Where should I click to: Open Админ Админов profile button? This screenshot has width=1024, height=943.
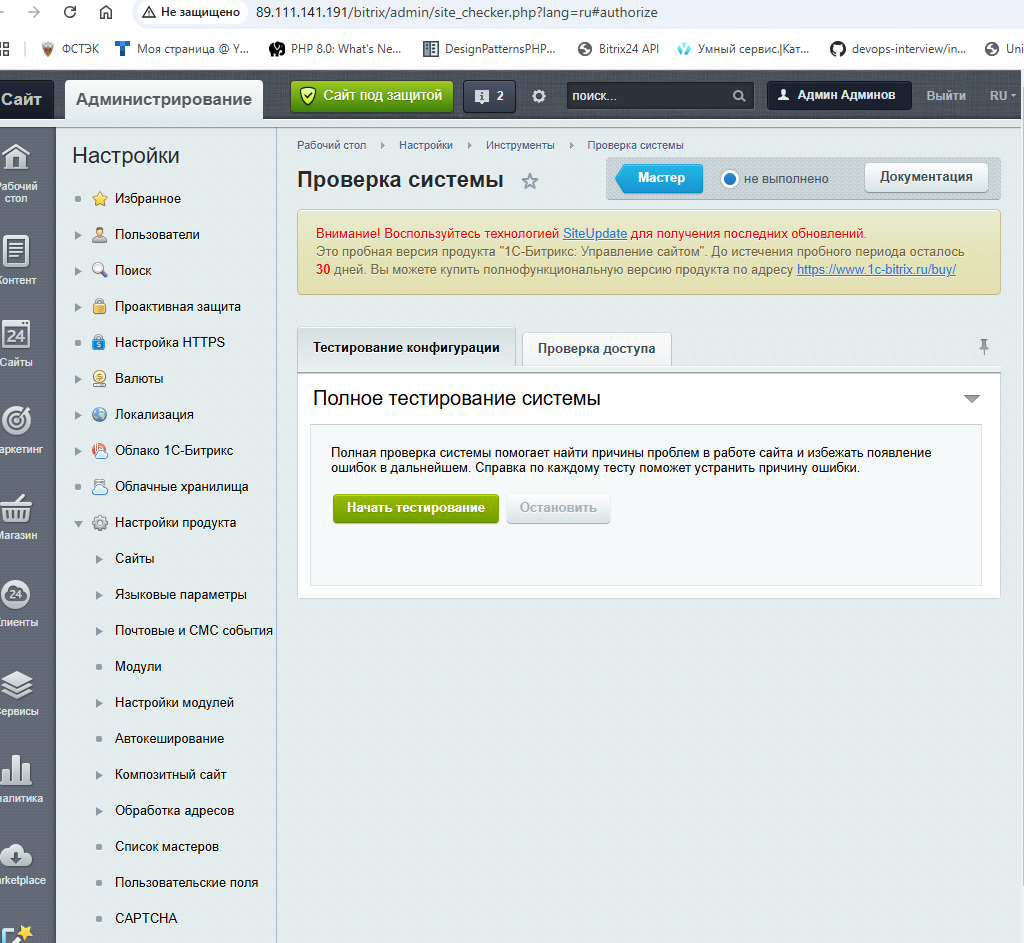(x=839, y=95)
